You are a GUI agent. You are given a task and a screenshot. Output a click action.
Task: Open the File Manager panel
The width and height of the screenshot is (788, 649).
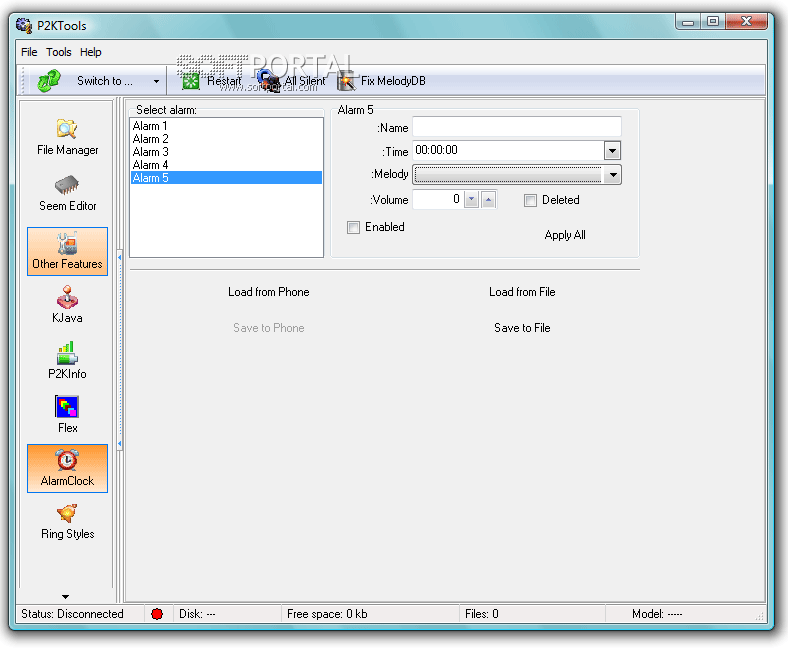[67, 137]
